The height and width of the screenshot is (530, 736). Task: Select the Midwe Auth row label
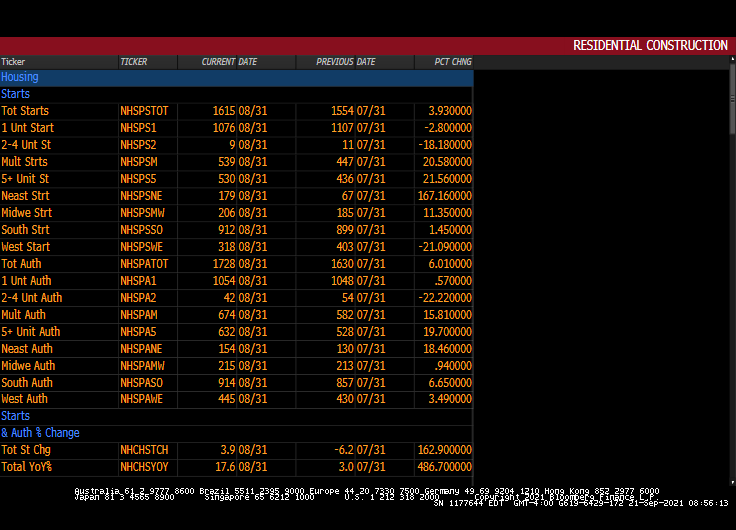[28, 366]
